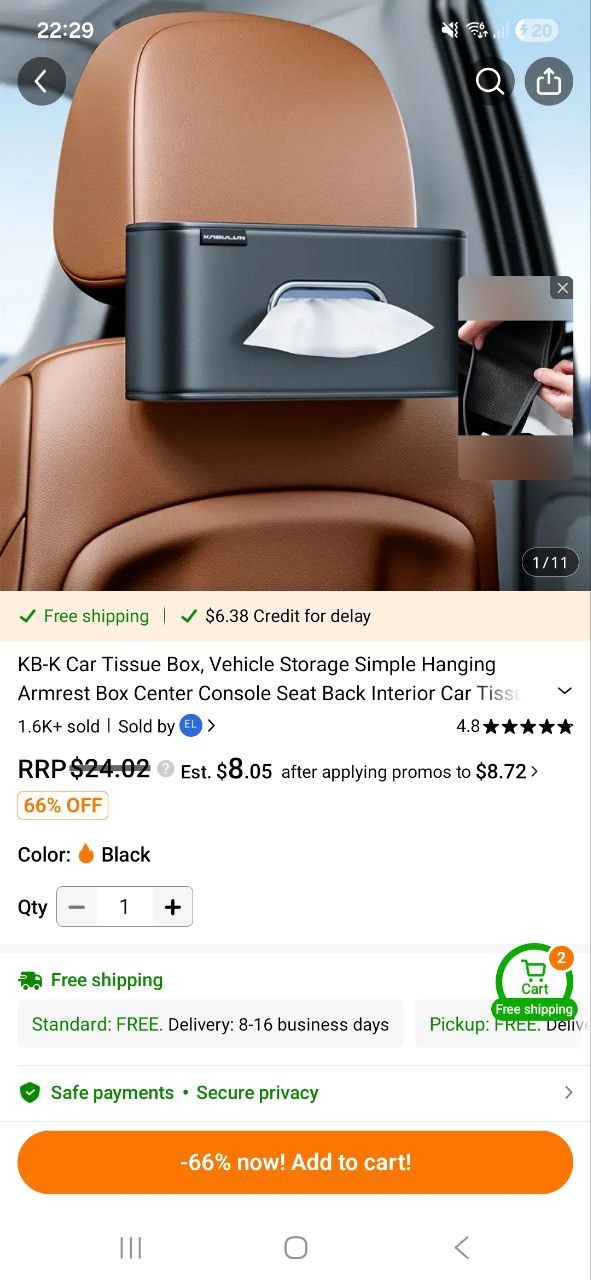
Task: Tap the share icon
Action: point(549,81)
